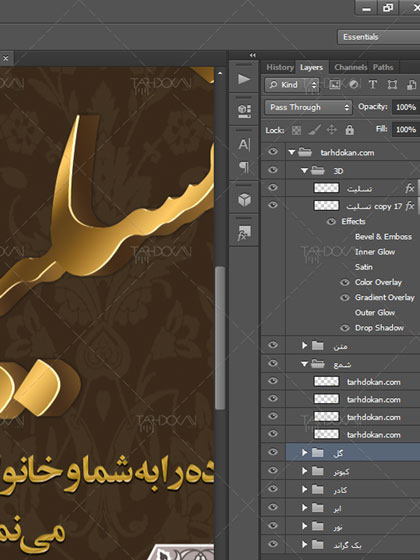Open the 3D cube panel icon
420x560 pixels.
[x=244, y=200]
